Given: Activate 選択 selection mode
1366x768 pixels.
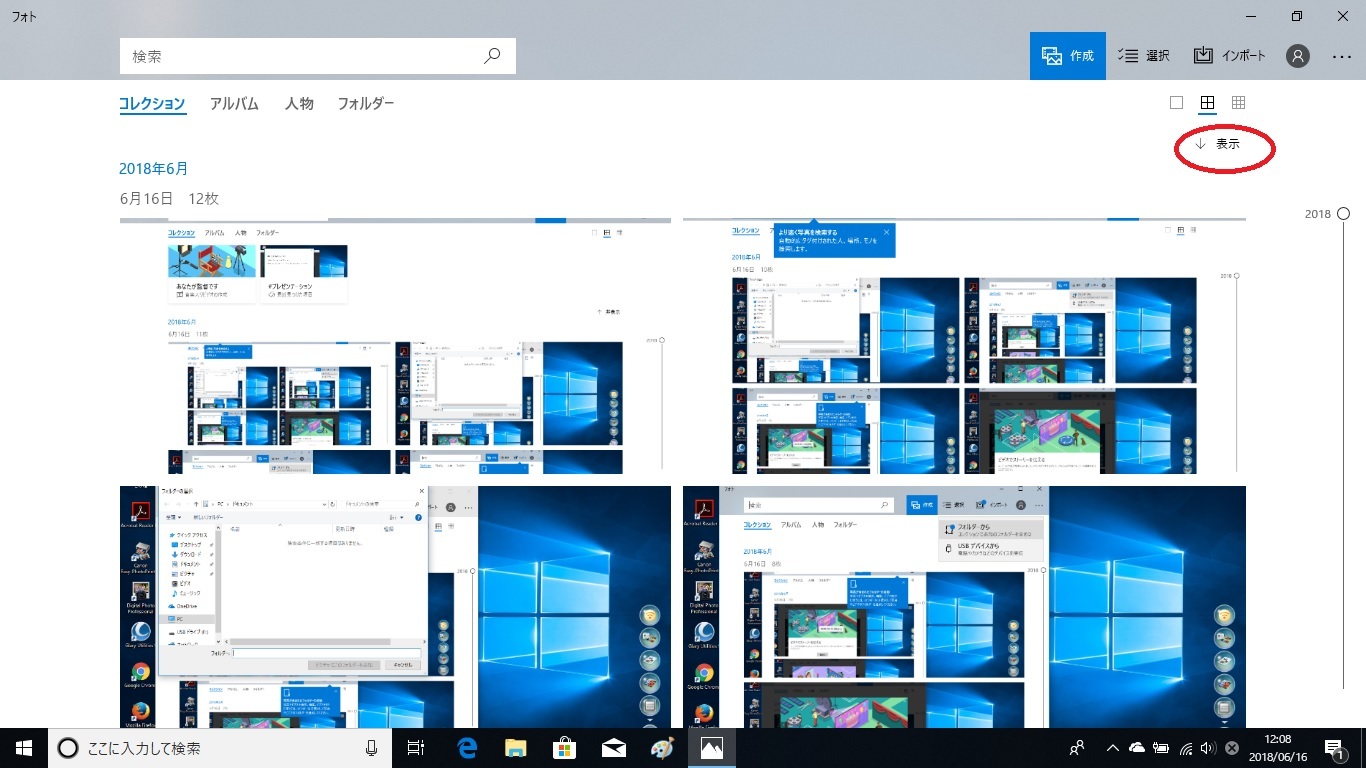Looking at the screenshot, I should (x=1144, y=56).
